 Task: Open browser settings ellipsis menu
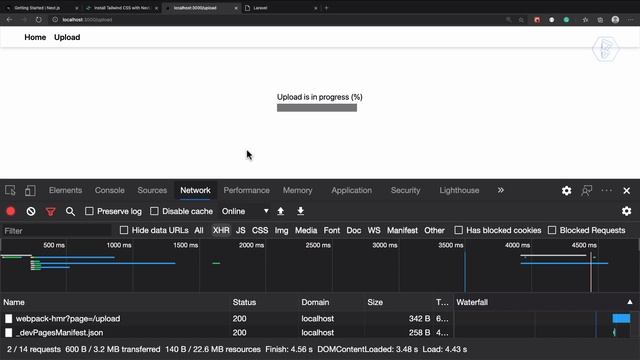click(631, 20)
